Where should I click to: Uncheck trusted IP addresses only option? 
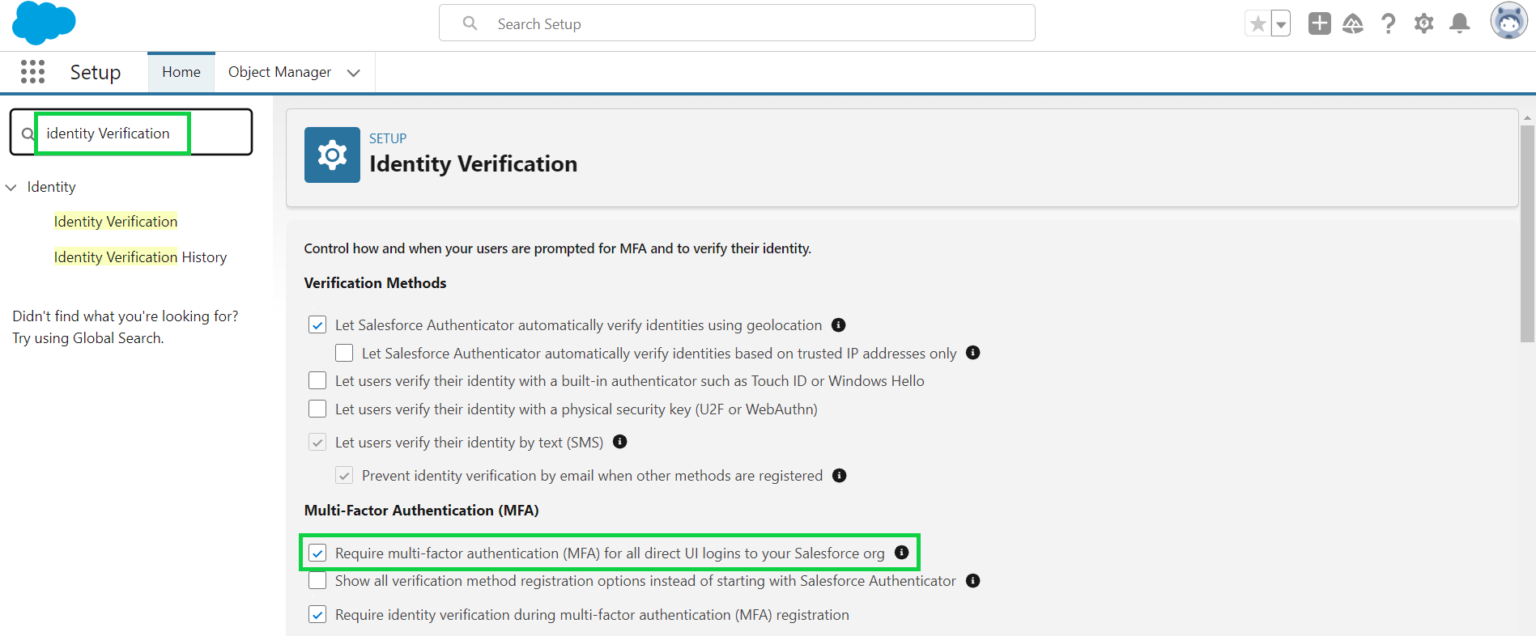[344, 352]
